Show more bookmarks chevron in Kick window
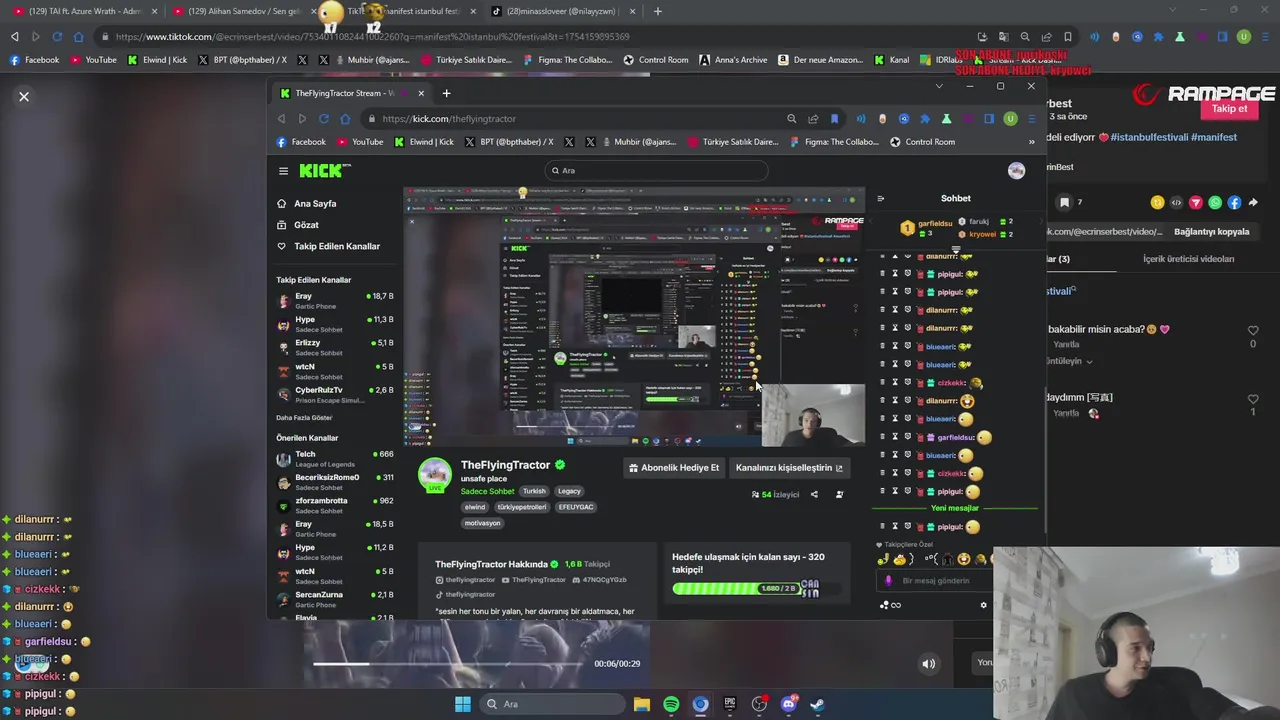 tap(1031, 142)
